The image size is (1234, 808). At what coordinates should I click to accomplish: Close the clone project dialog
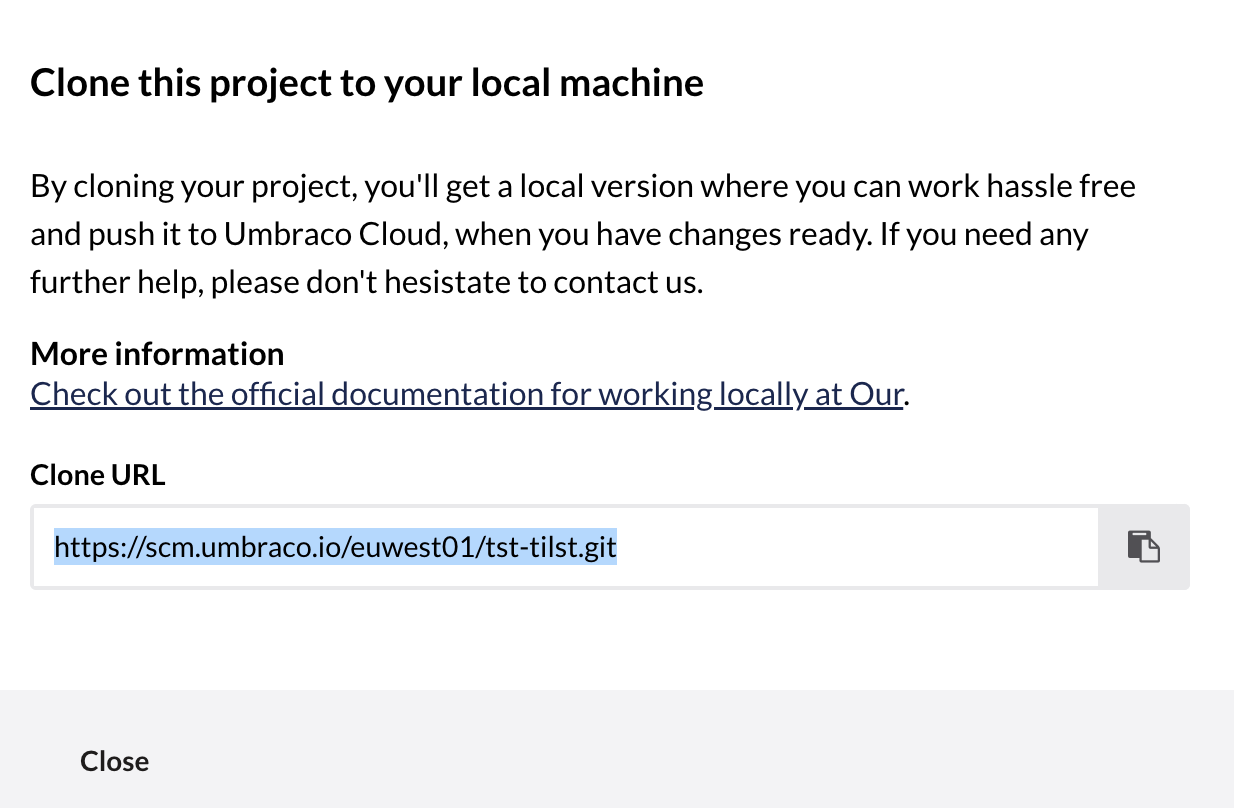pos(115,761)
